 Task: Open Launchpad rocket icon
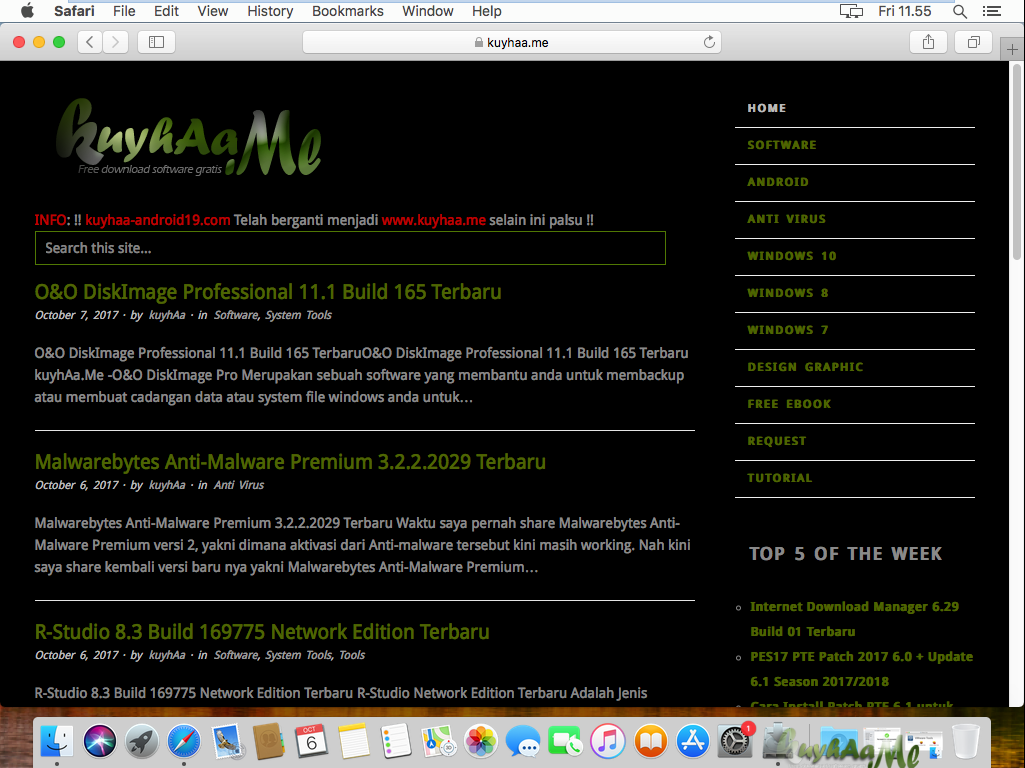(141, 741)
